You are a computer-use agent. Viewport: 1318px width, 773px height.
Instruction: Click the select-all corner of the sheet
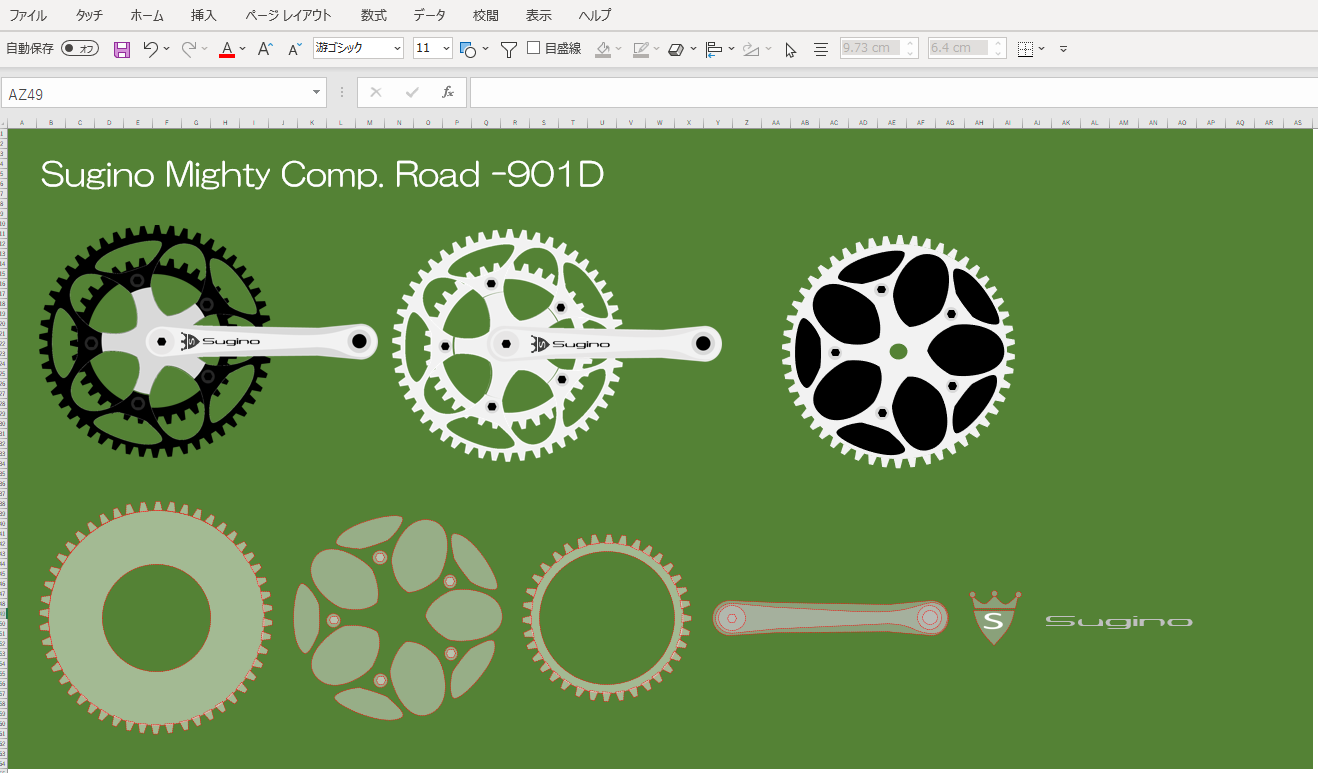coord(3,122)
